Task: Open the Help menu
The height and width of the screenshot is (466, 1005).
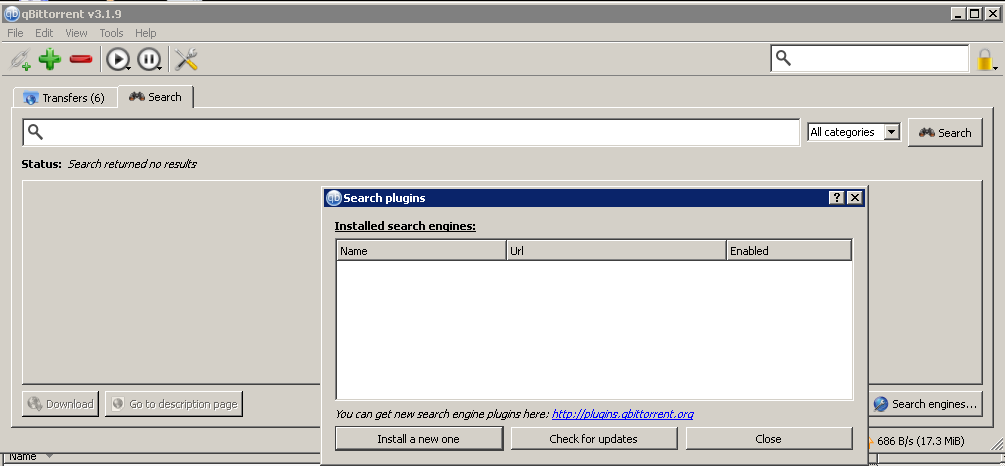Action: [x=145, y=33]
